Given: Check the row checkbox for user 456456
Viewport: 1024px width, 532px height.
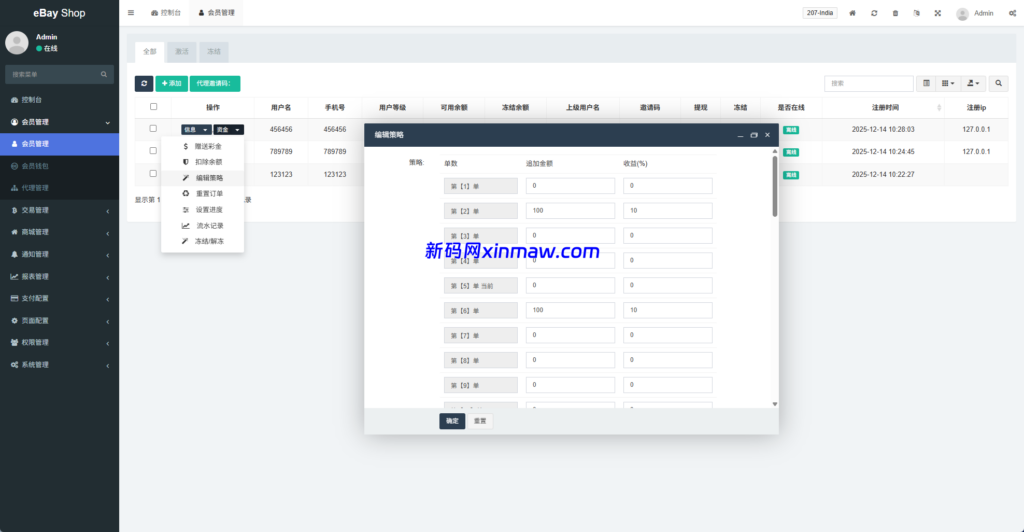Looking at the screenshot, I should [x=153, y=129].
